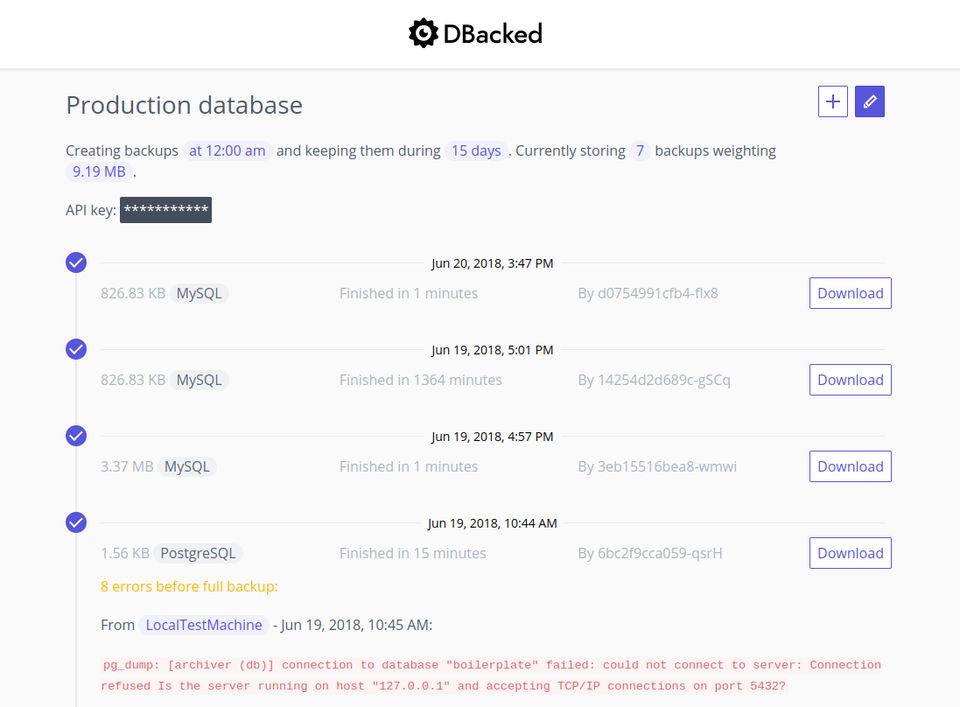Click the checkmark for Jun 19 4:57 PM backup
This screenshot has height=707, width=960.
click(x=76, y=435)
